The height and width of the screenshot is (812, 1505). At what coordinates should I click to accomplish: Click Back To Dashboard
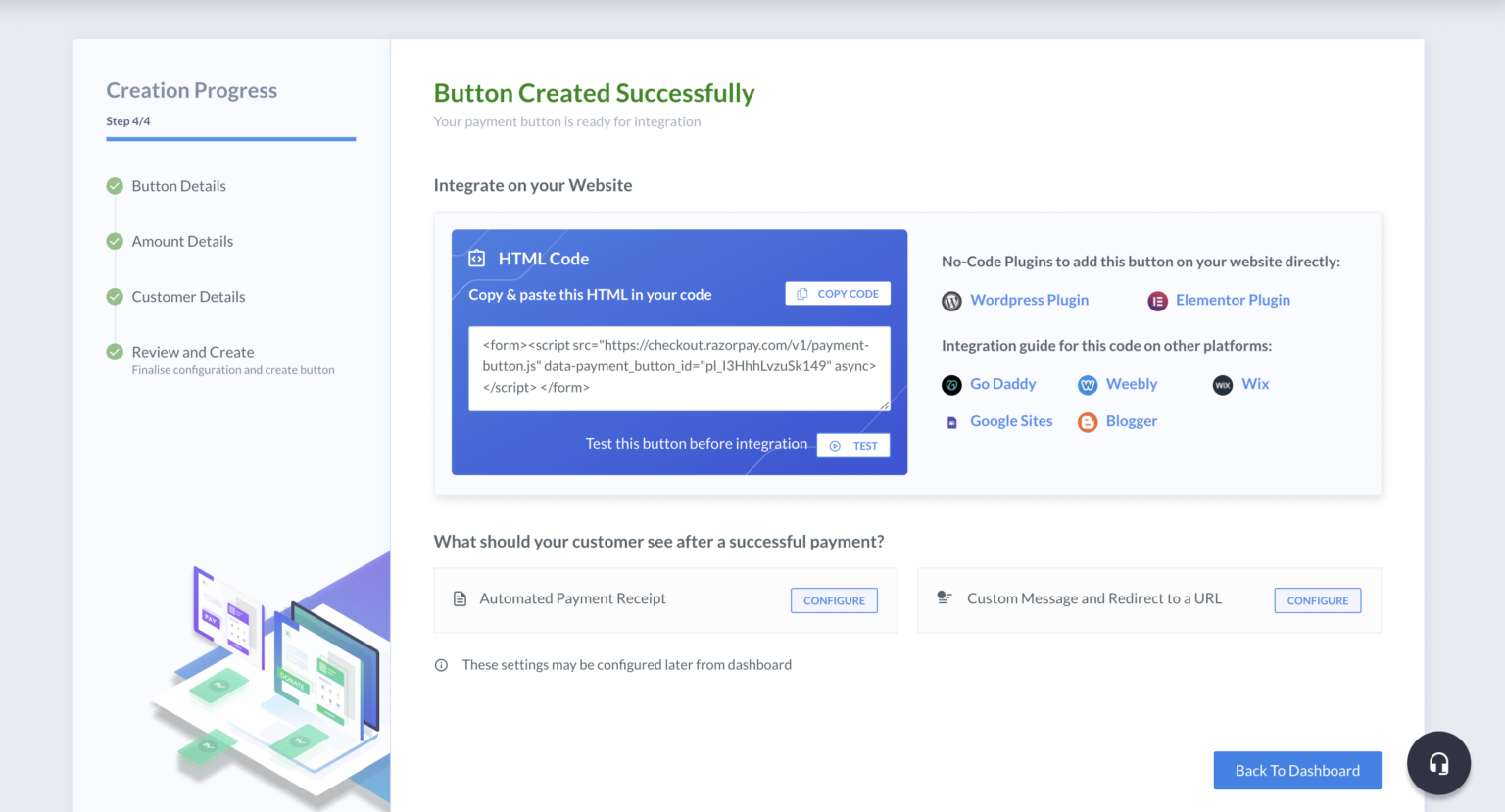[1297, 771]
